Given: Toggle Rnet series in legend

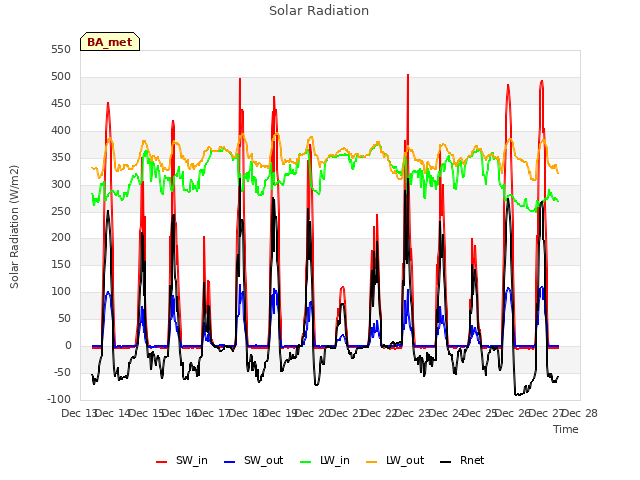Looking at the screenshot, I should tap(462, 460).
